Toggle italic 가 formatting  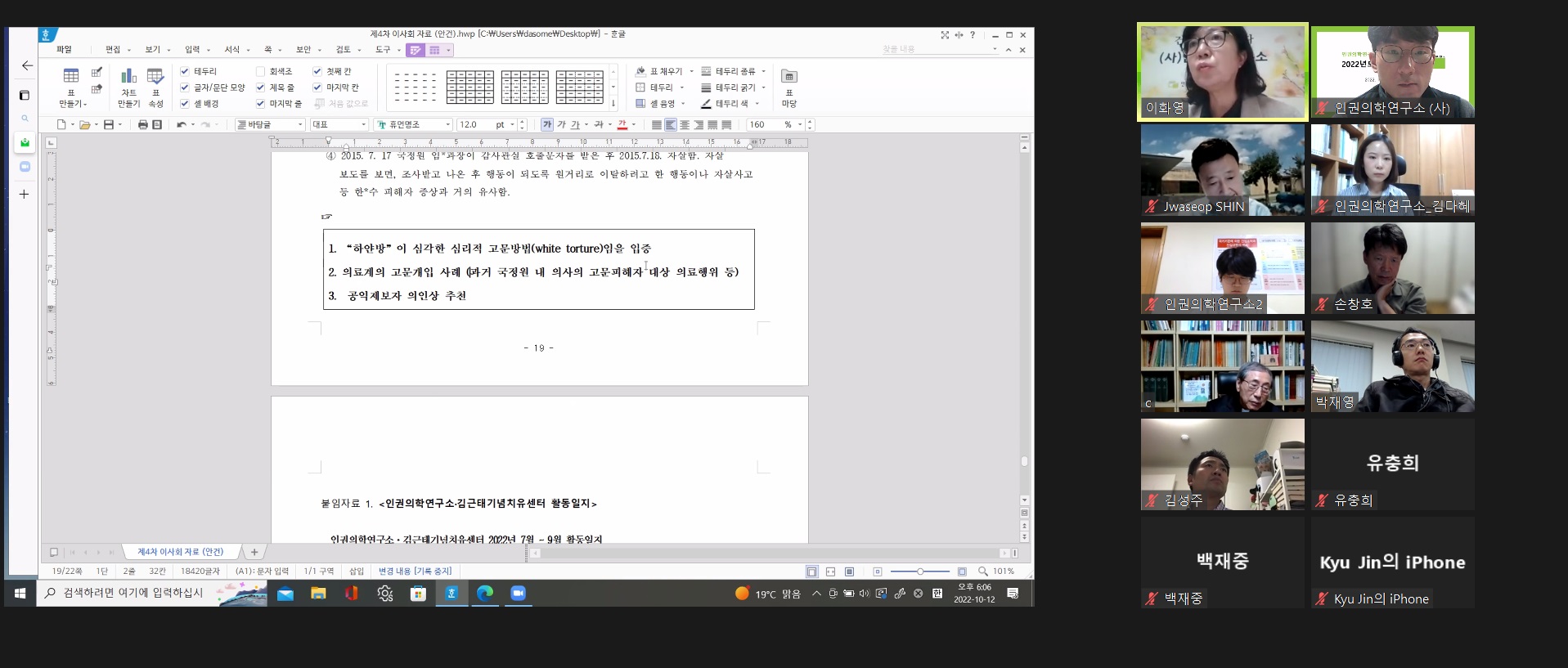coord(561,124)
